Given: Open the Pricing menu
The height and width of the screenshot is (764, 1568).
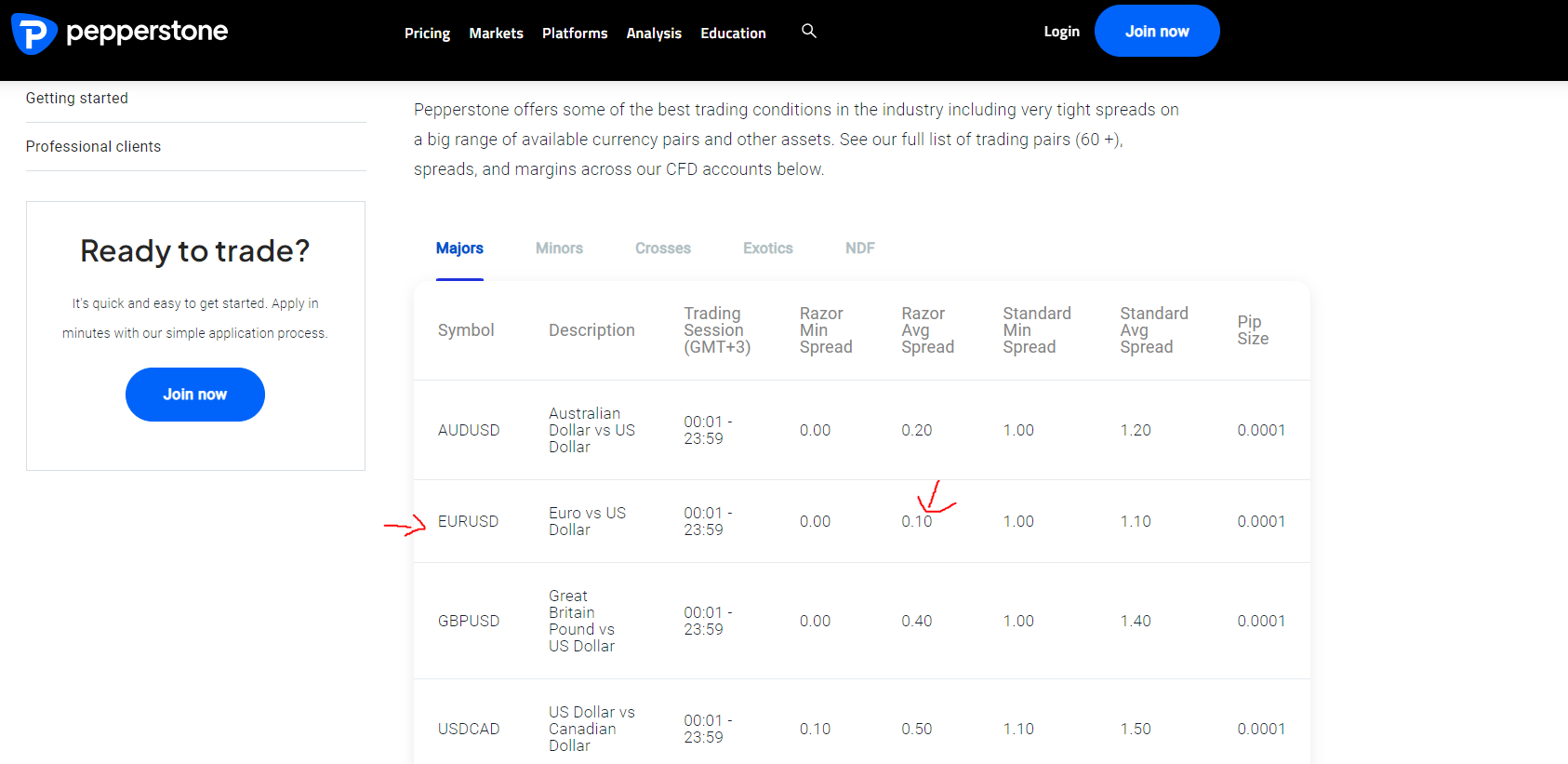Looking at the screenshot, I should (x=427, y=34).
